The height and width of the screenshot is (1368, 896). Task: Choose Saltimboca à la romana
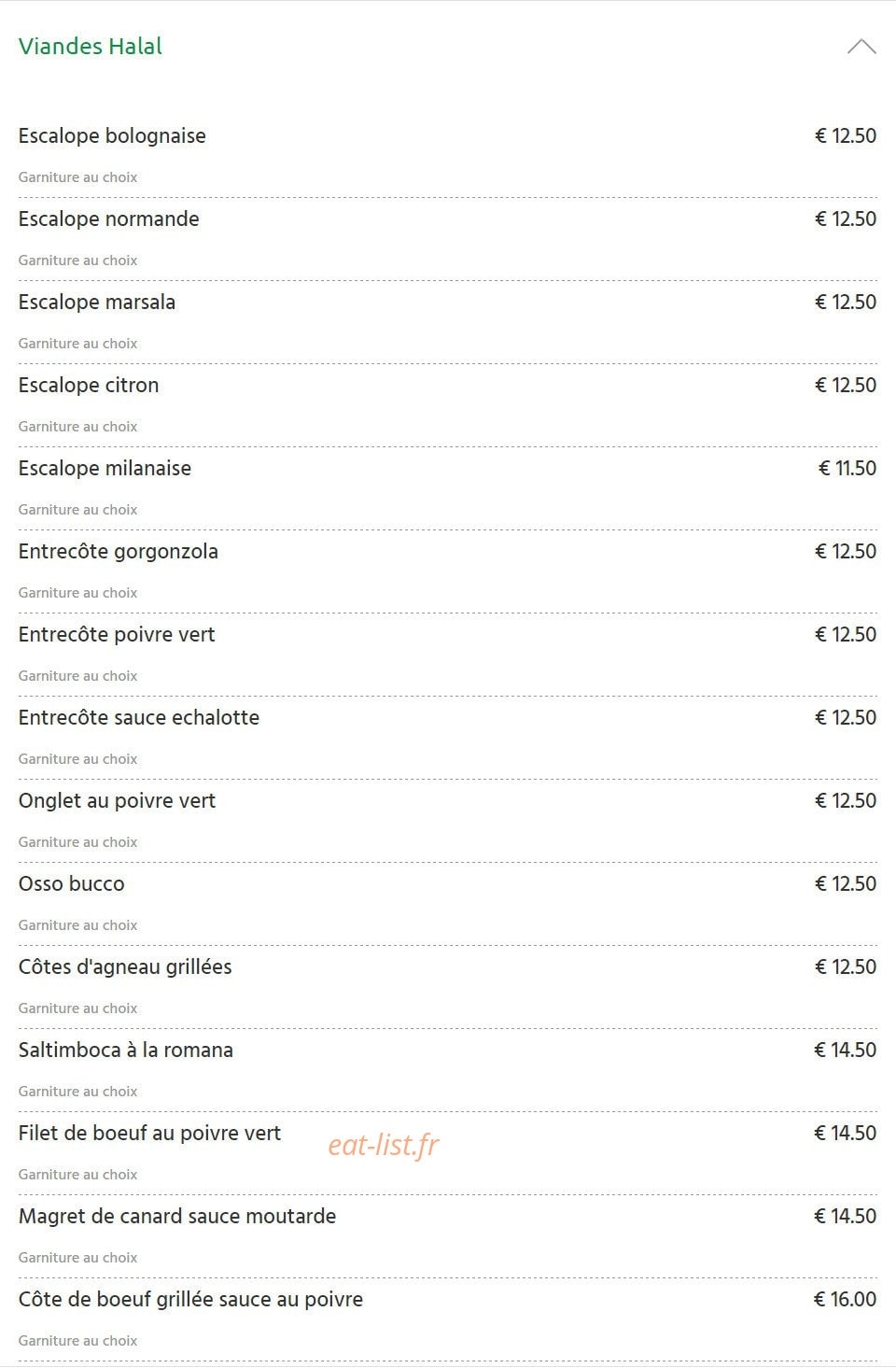point(126,1051)
